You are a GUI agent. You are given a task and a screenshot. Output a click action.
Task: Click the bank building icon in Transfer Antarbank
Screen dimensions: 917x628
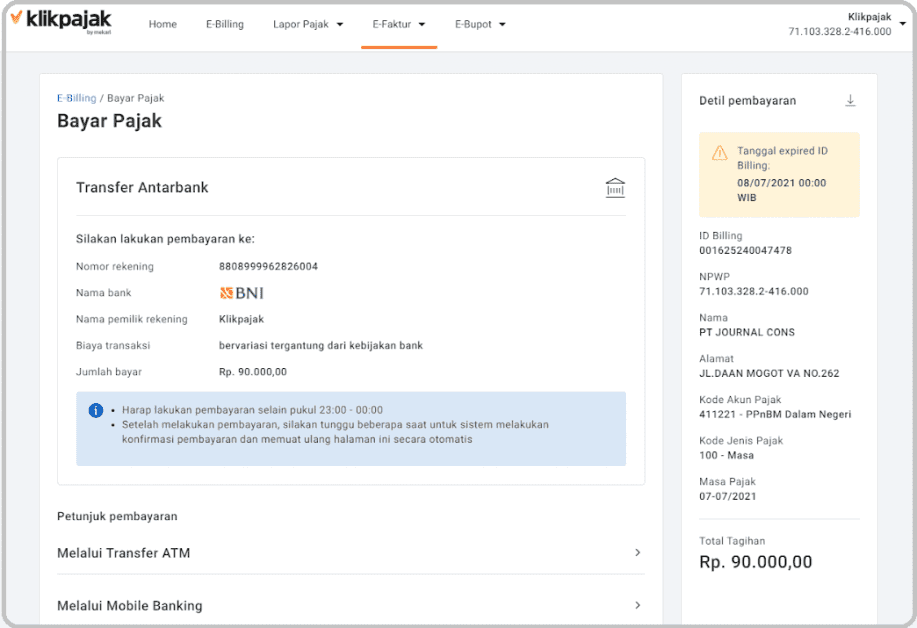point(615,188)
